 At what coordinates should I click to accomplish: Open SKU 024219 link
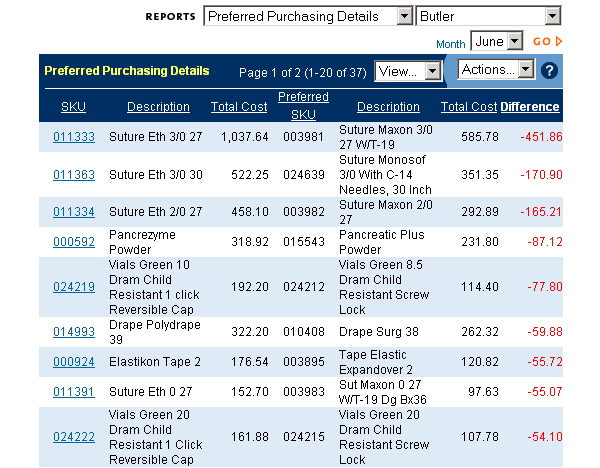74,287
